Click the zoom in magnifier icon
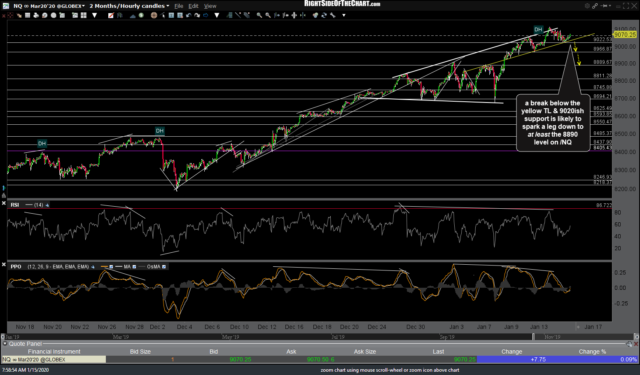The image size is (640, 375). pyautogui.click(x=259, y=16)
